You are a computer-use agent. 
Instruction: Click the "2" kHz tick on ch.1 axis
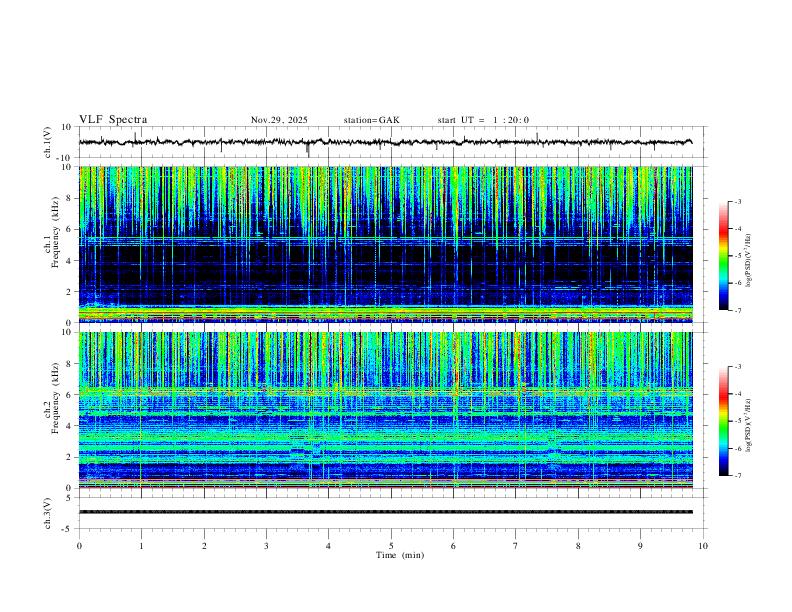click(70, 291)
